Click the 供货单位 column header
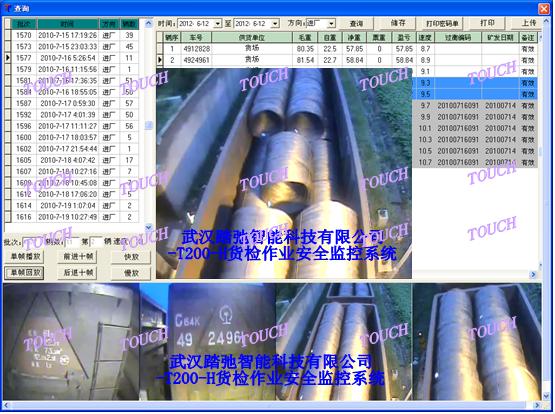This screenshot has width=555, height=414. [x=252, y=37]
